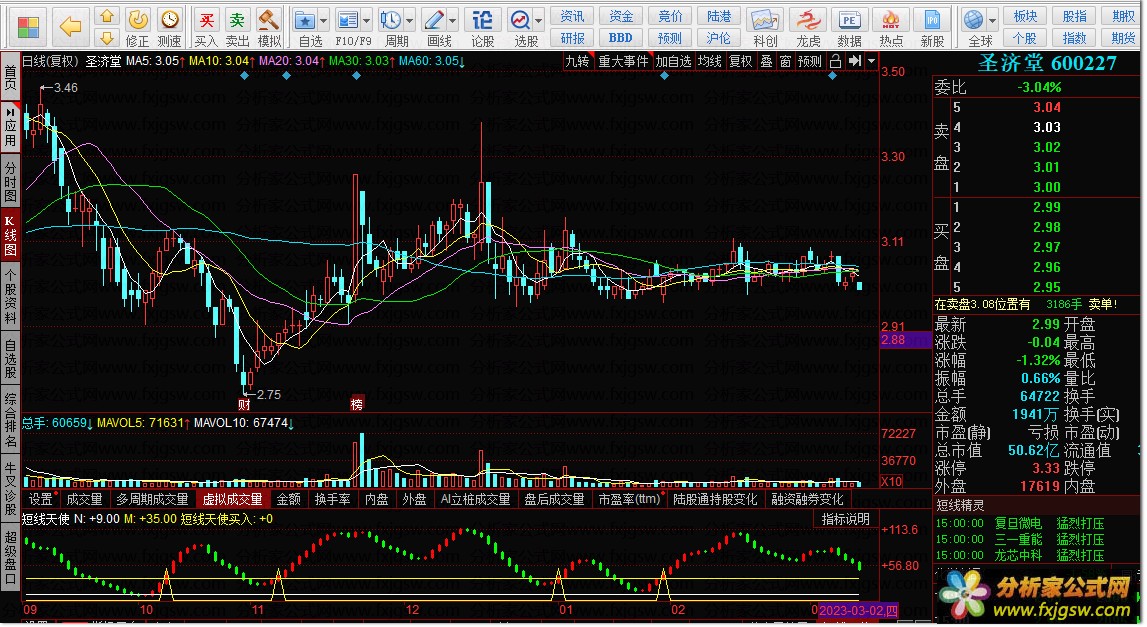Click the 买入 buy icon
The width and height of the screenshot is (1147, 627).
(x=207, y=20)
